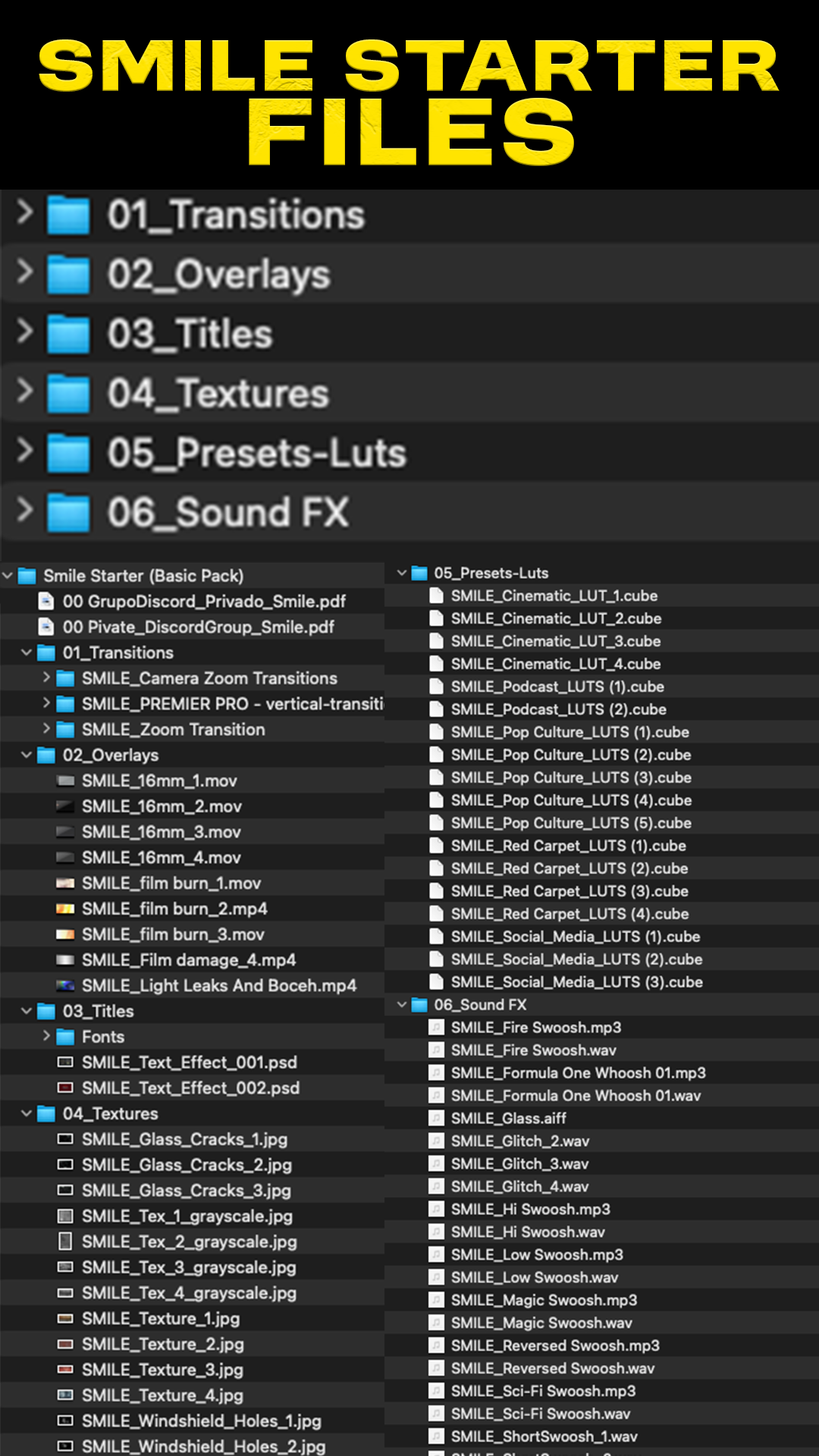Select SMILE_film burn_3.mov file name
Viewport: 819px width, 1456px height.
click(174, 934)
